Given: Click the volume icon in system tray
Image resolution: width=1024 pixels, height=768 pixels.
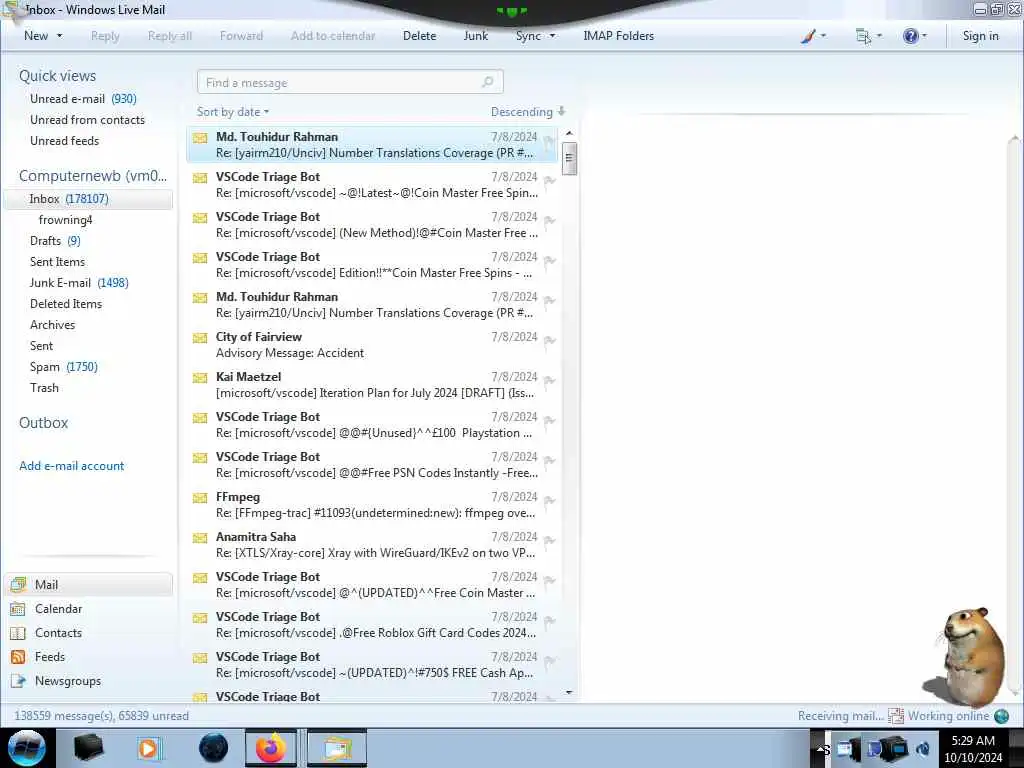Looking at the screenshot, I should click(x=923, y=748).
